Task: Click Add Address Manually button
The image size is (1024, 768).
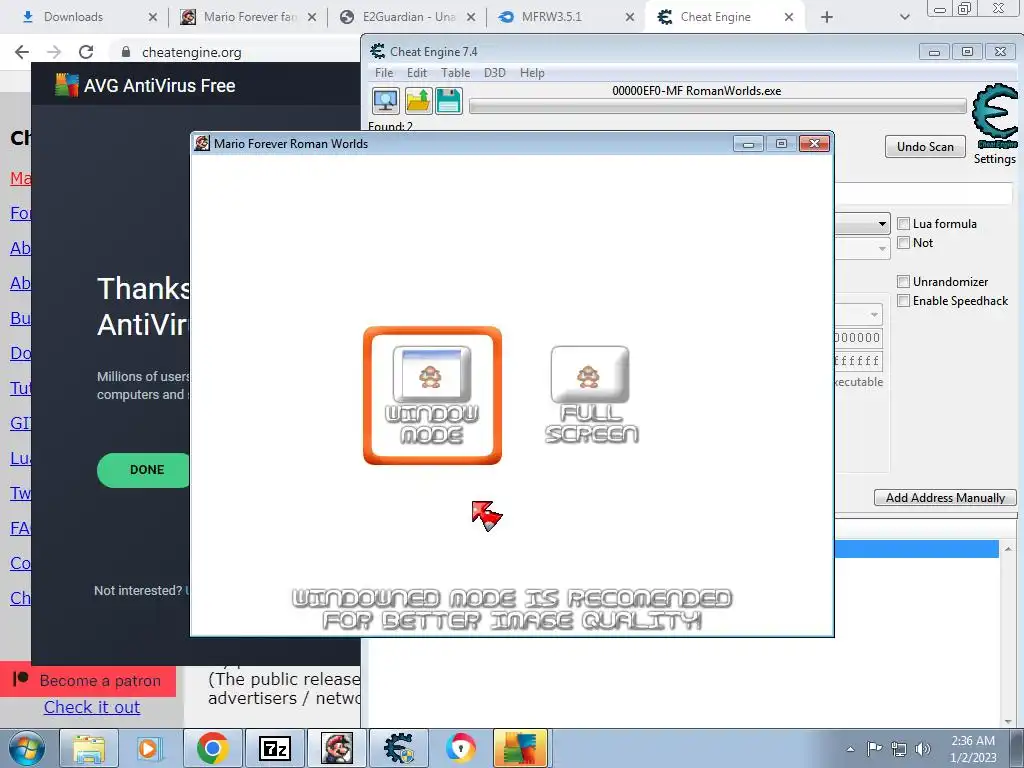Action: coord(945,498)
